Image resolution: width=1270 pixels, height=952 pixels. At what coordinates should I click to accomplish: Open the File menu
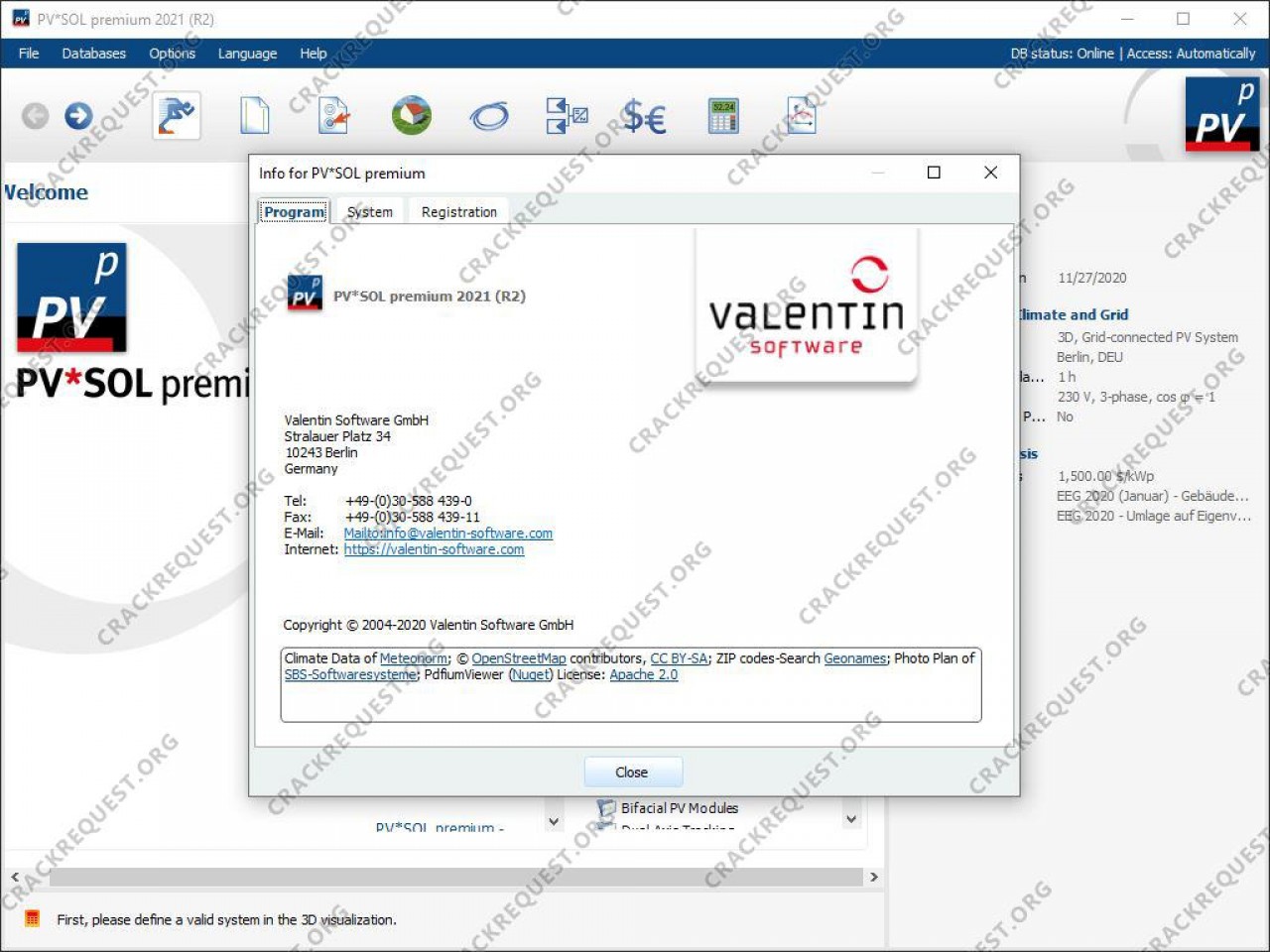[x=29, y=54]
